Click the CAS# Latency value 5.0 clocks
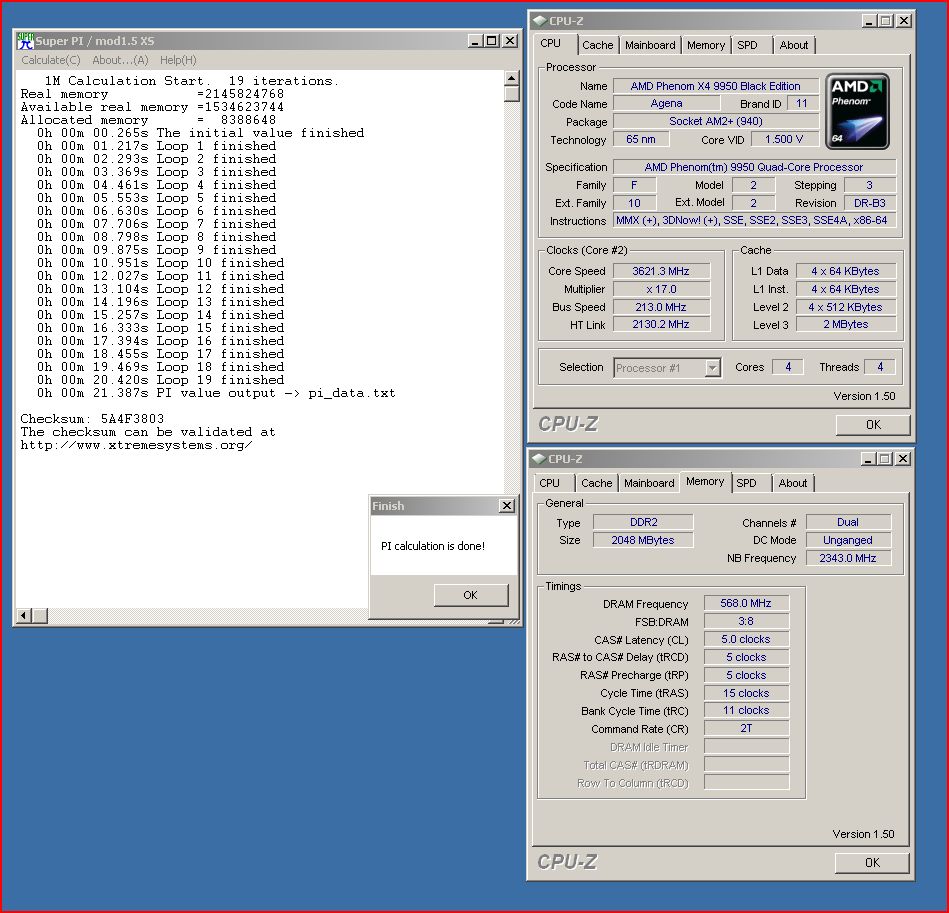 pyautogui.click(x=746, y=639)
